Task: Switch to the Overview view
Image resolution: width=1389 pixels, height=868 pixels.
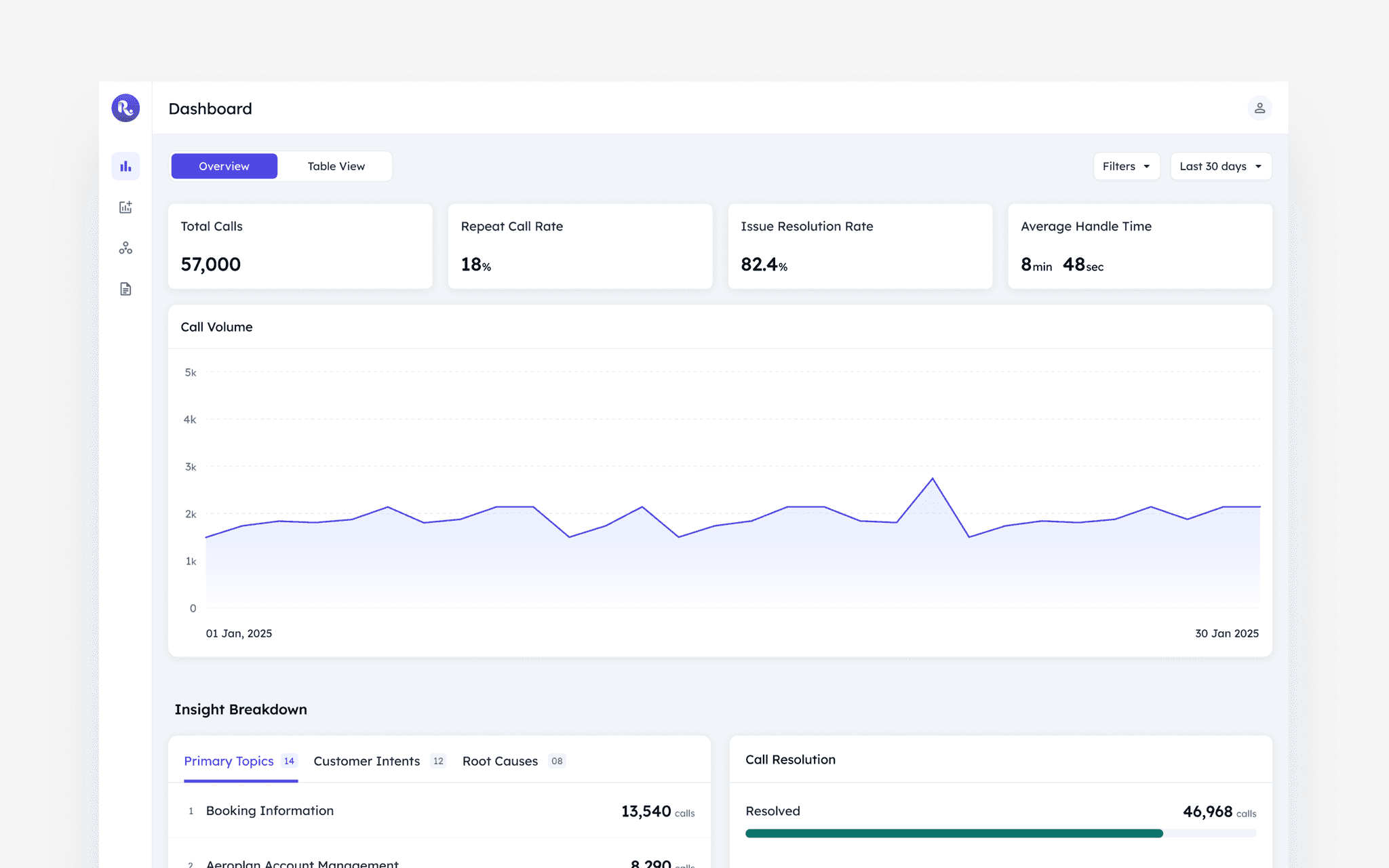Action: pos(224,166)
